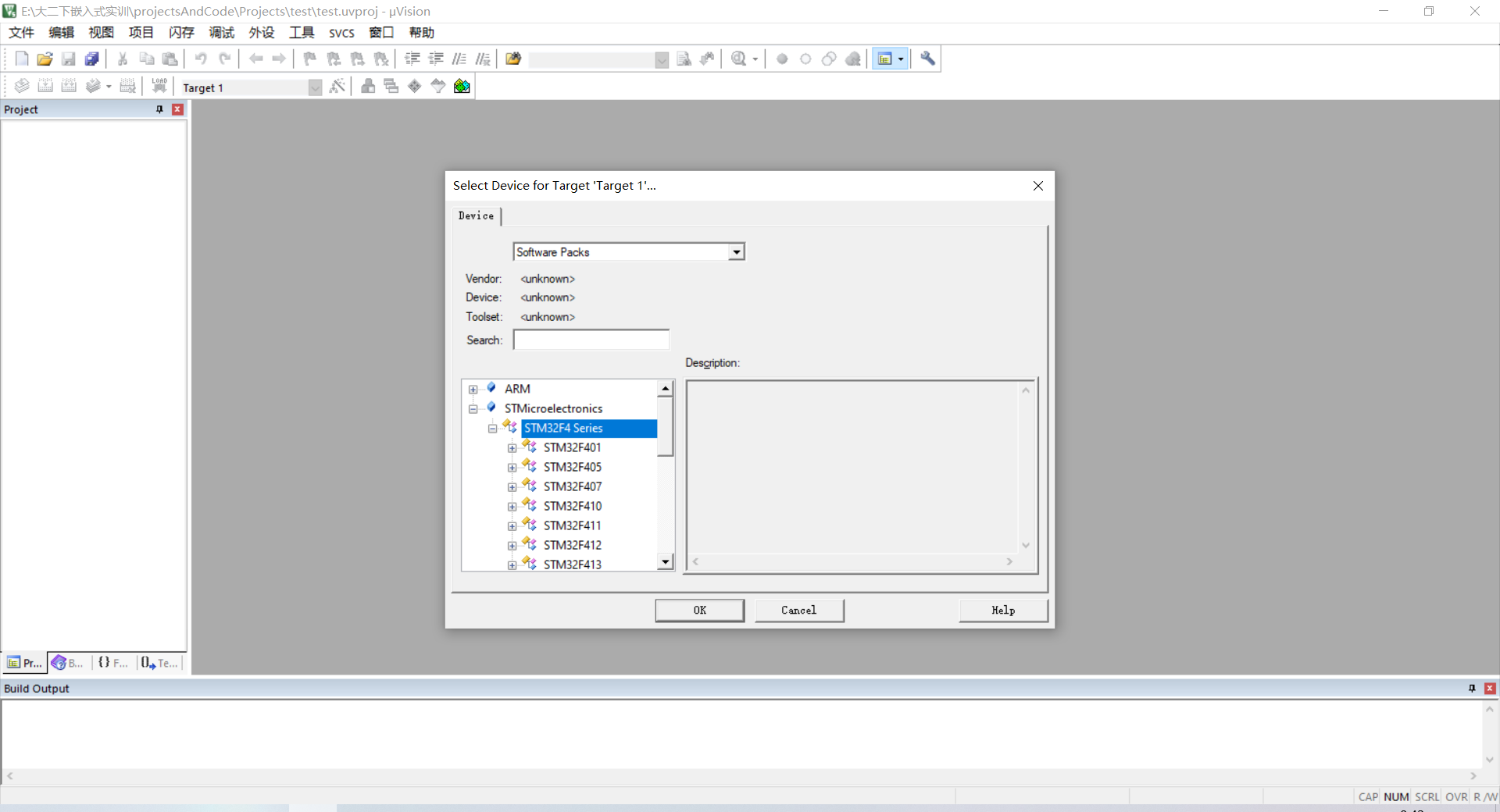Open Configuration via wrench icon
Screen dimensions: 1500x812
(927, 59)
